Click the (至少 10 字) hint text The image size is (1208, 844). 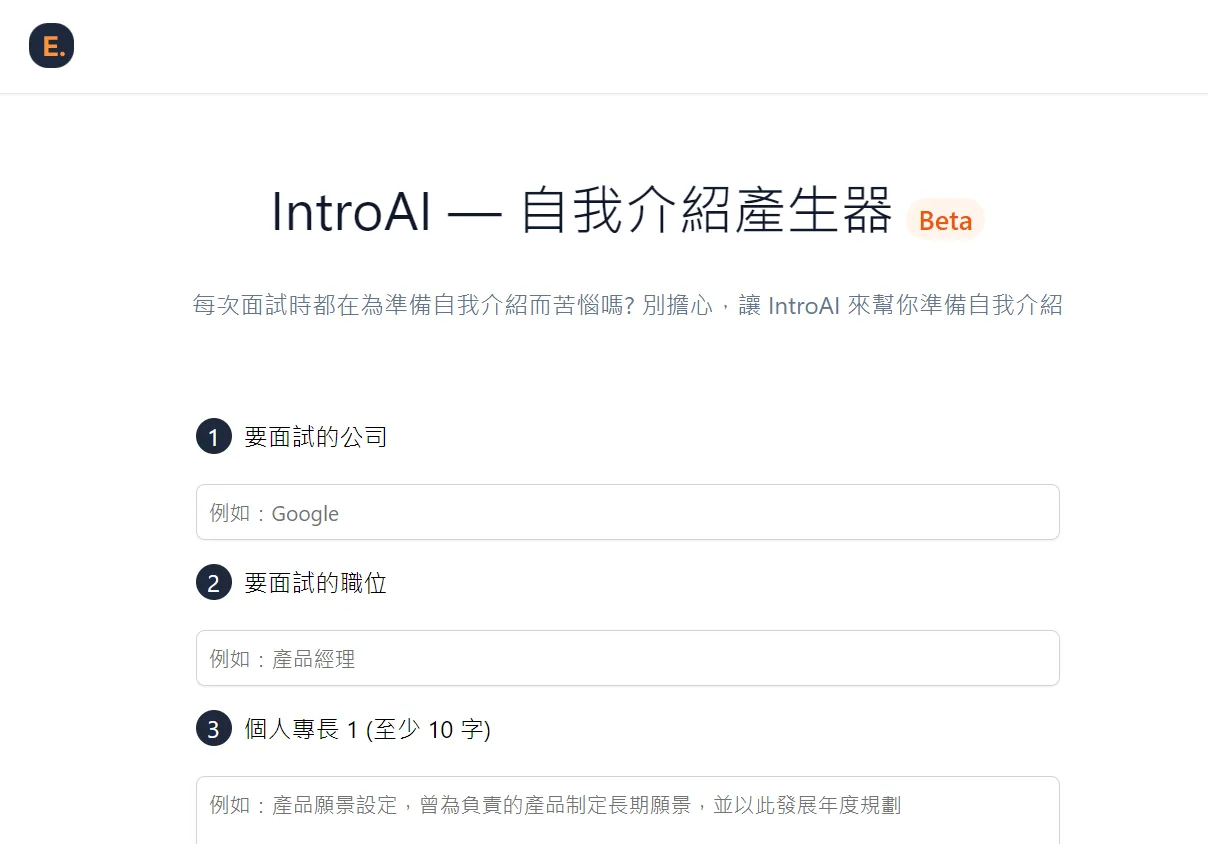tap(428, 729)
